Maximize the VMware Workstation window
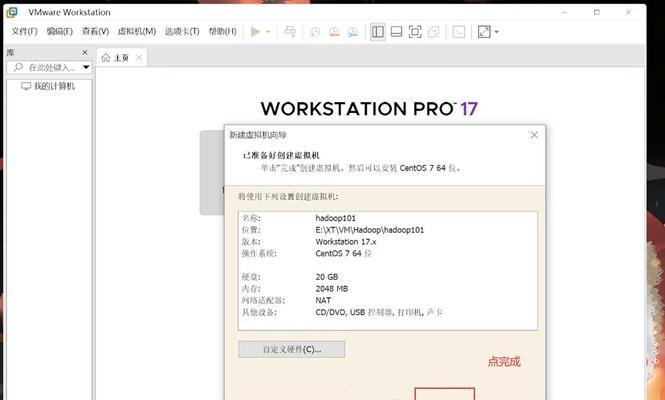The image size is (665, 400). 597,13
